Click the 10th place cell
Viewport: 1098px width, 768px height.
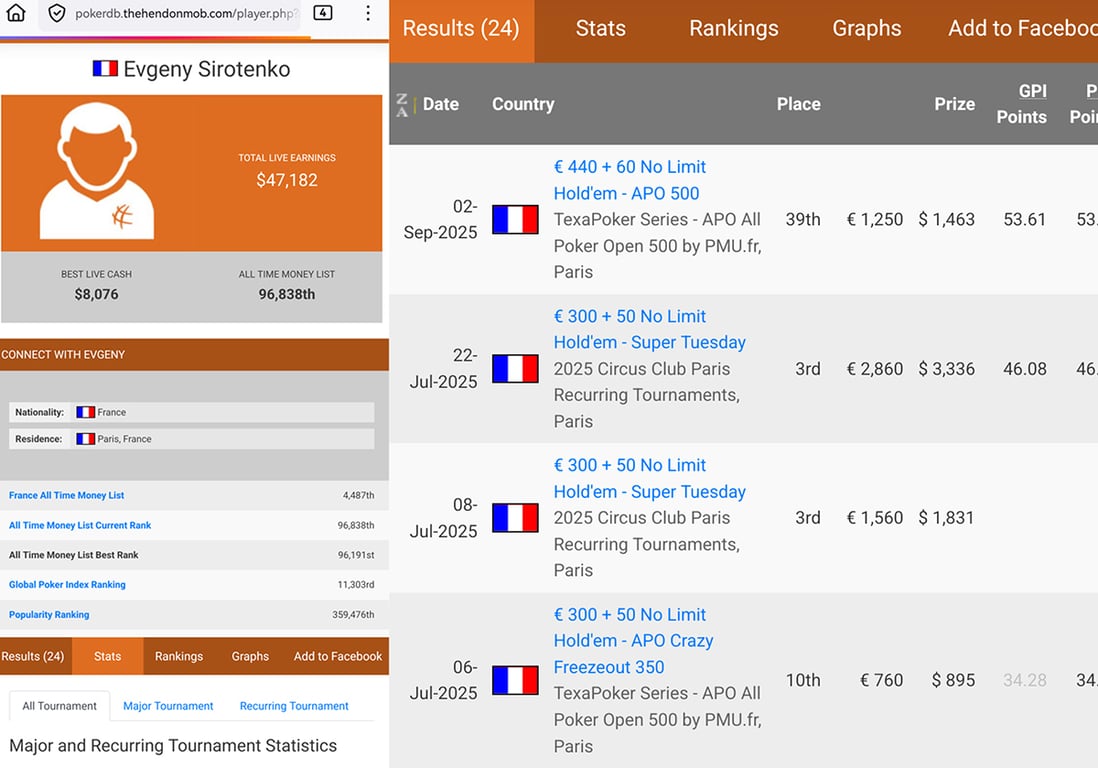coord(802,680)
